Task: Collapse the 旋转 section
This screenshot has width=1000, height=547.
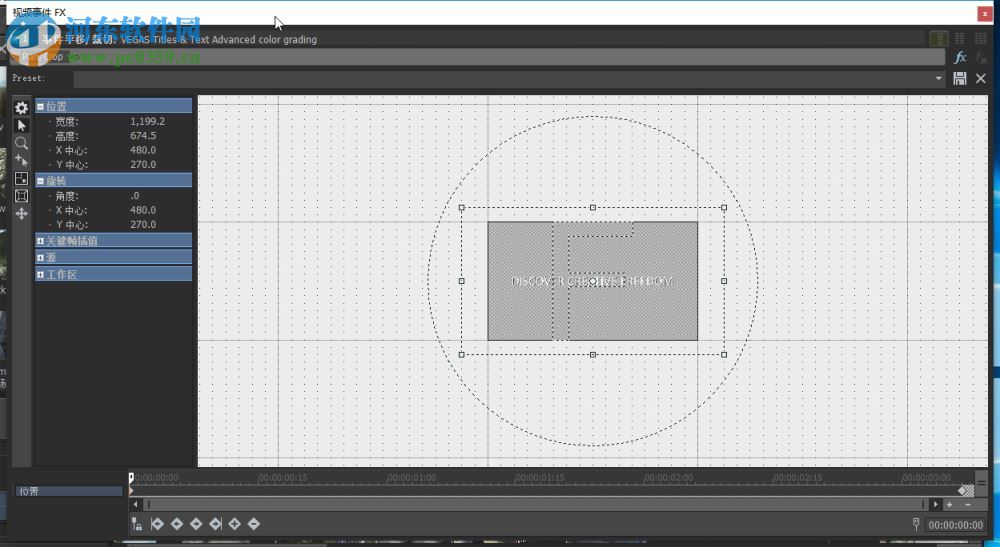Action: point(40,181)
